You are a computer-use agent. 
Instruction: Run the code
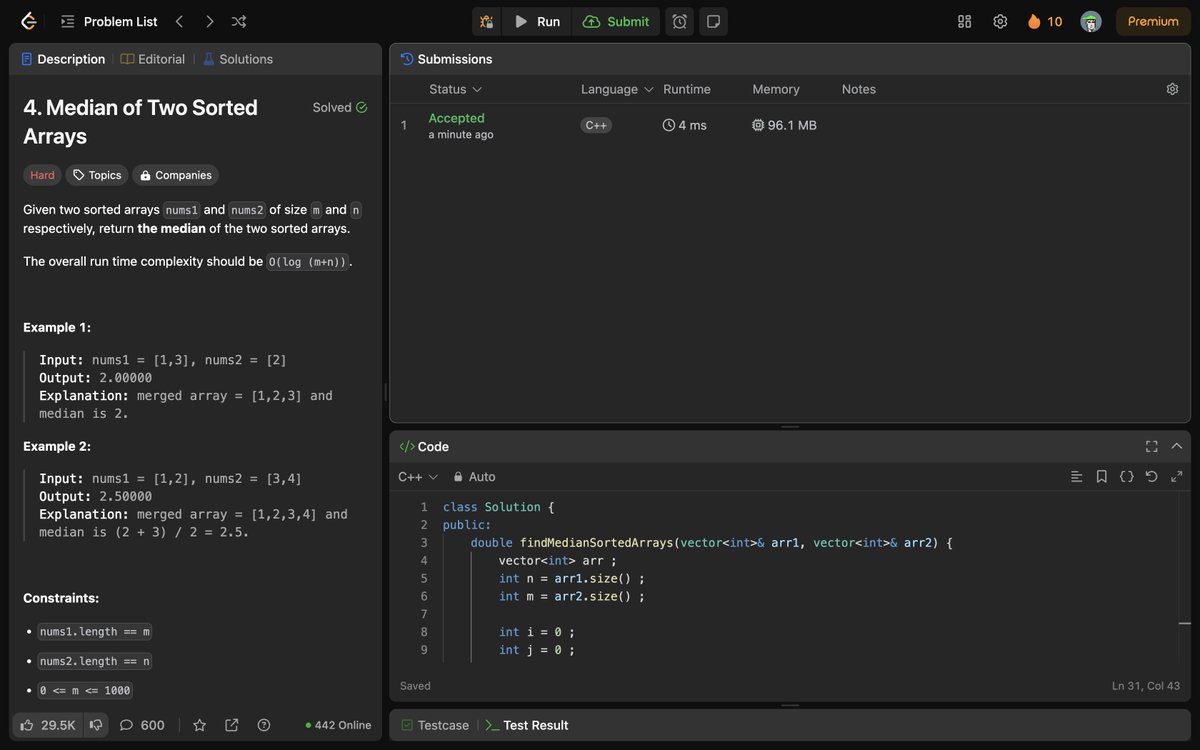[537, 21]
